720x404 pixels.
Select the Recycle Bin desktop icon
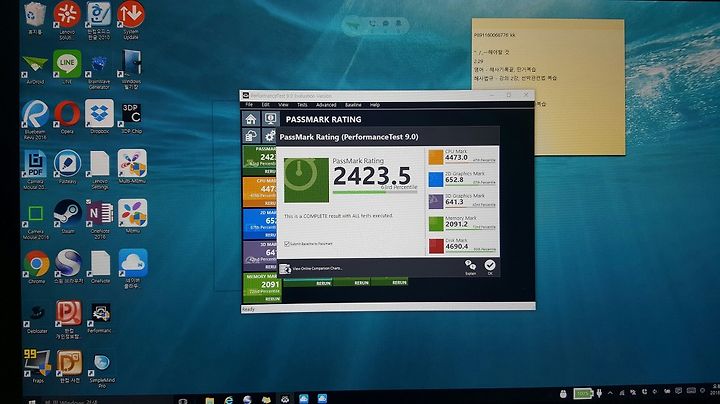[35, 18]
